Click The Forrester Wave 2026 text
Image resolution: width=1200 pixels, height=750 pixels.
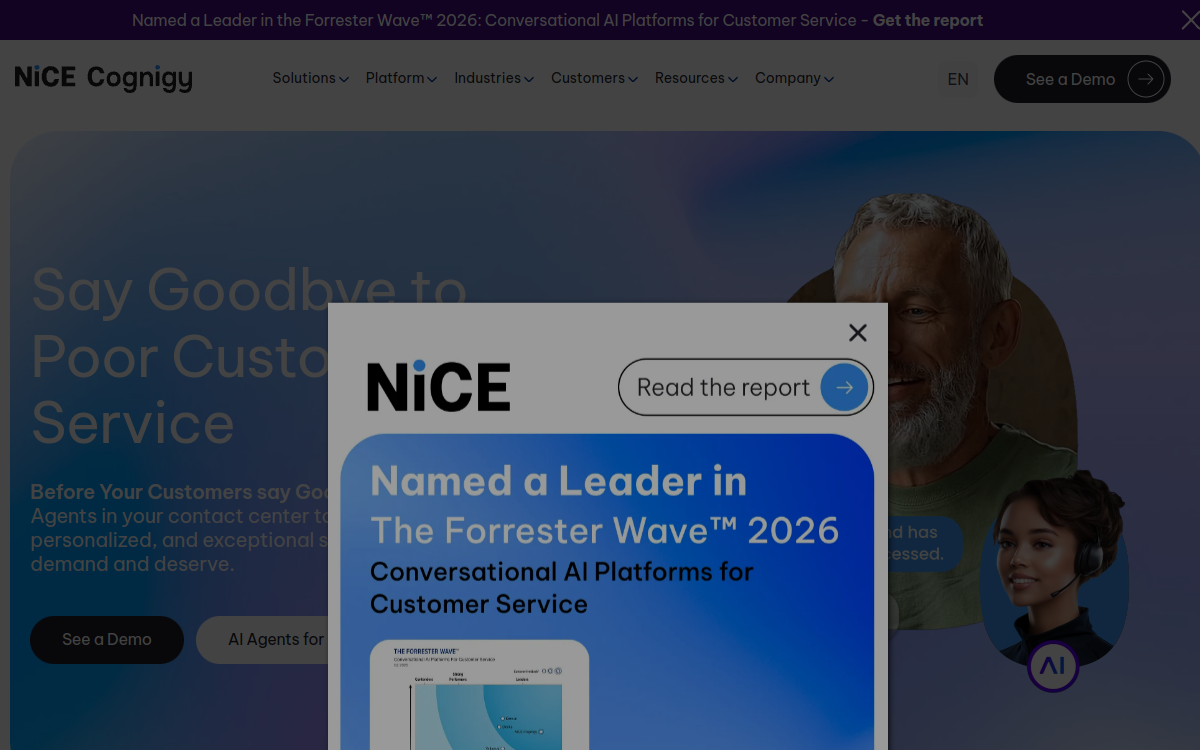pyautogui.click(x=605, y=530)
